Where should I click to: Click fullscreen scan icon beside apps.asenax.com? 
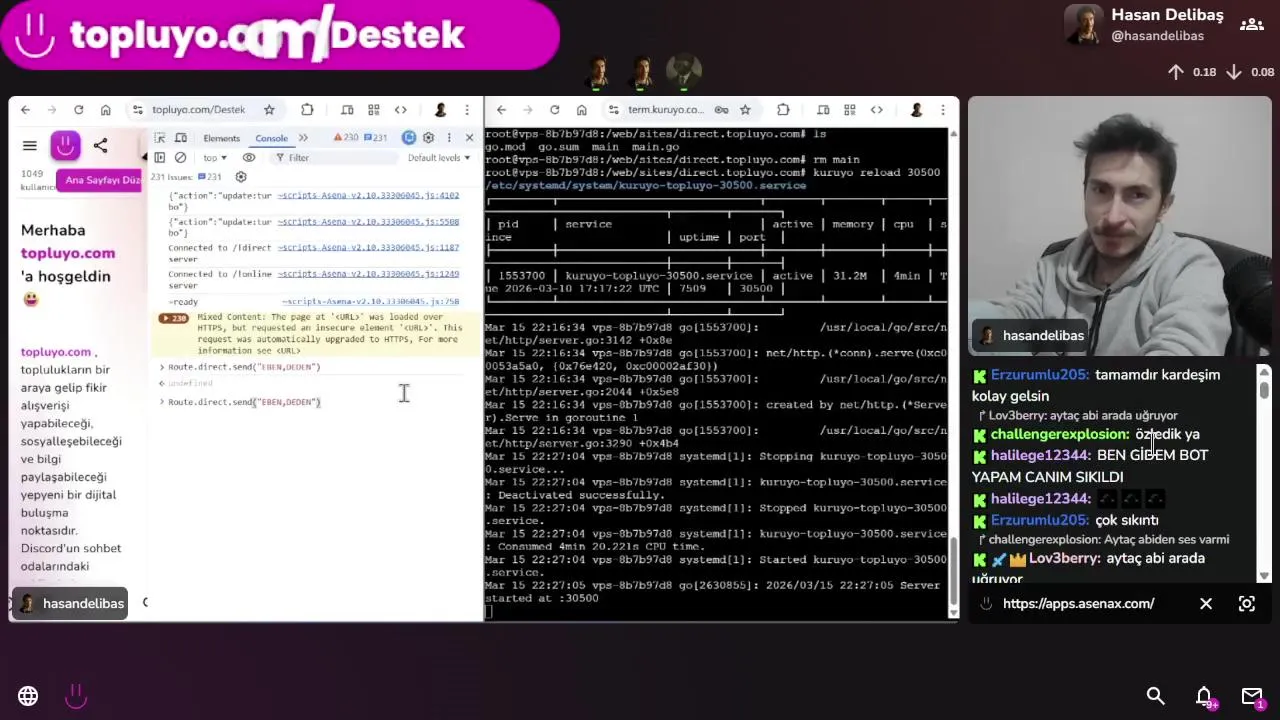(x=1247, y=603)
